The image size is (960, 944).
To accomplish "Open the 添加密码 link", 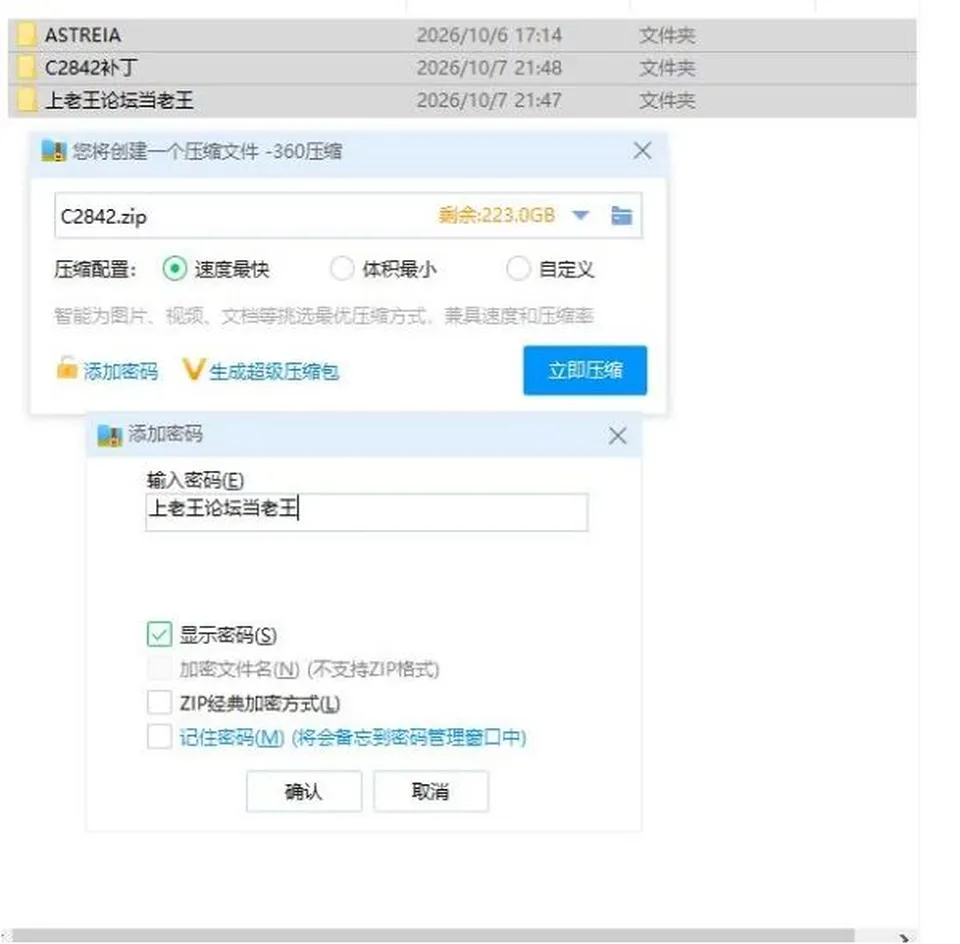I will pos(121,371).
